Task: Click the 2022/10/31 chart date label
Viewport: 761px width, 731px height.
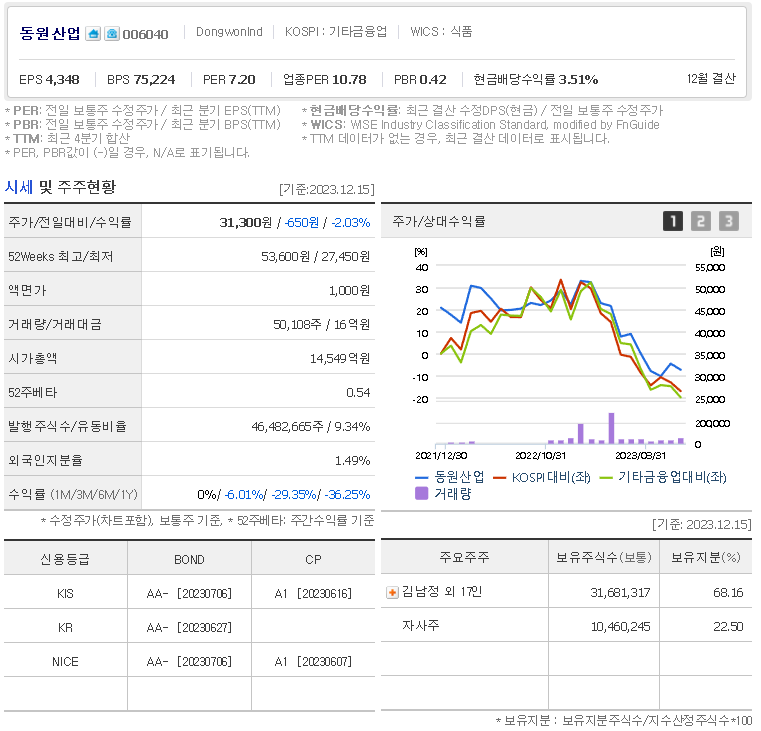Action: pos(540,456)
